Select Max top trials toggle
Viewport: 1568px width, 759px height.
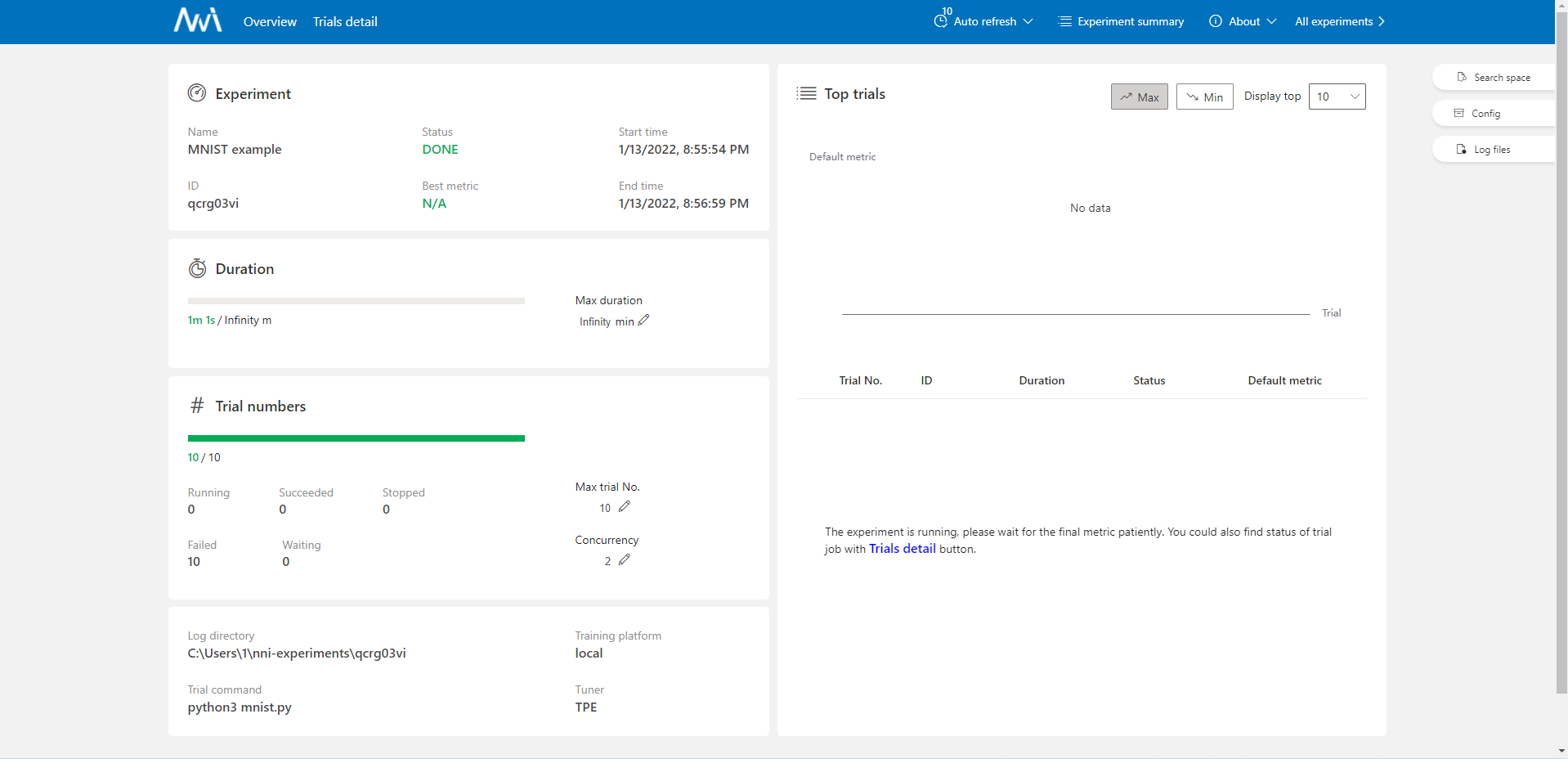[1140, 97]
